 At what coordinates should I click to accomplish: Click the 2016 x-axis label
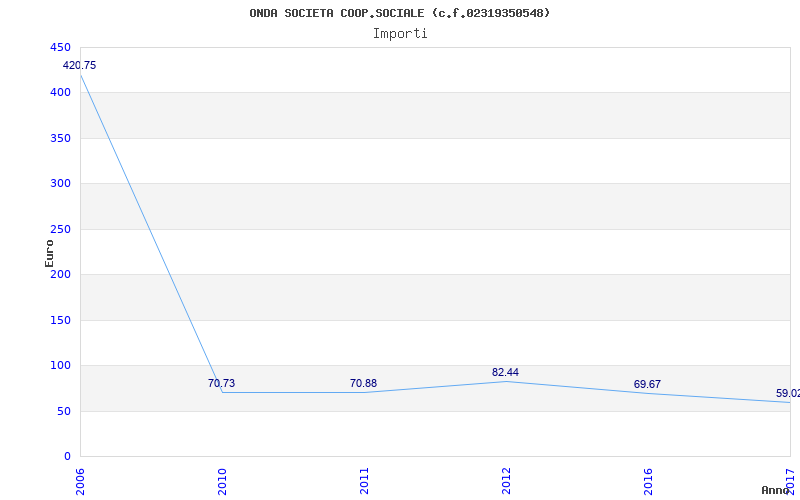pos(647,482)
